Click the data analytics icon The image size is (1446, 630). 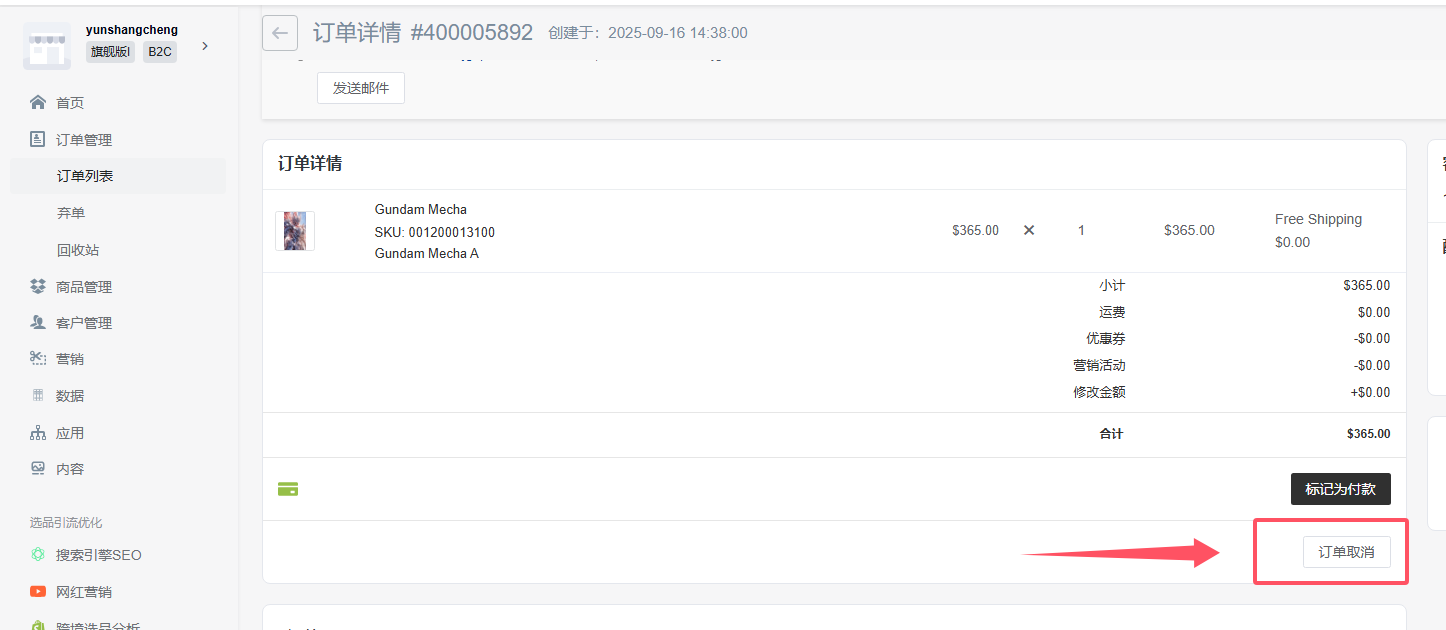38,396
